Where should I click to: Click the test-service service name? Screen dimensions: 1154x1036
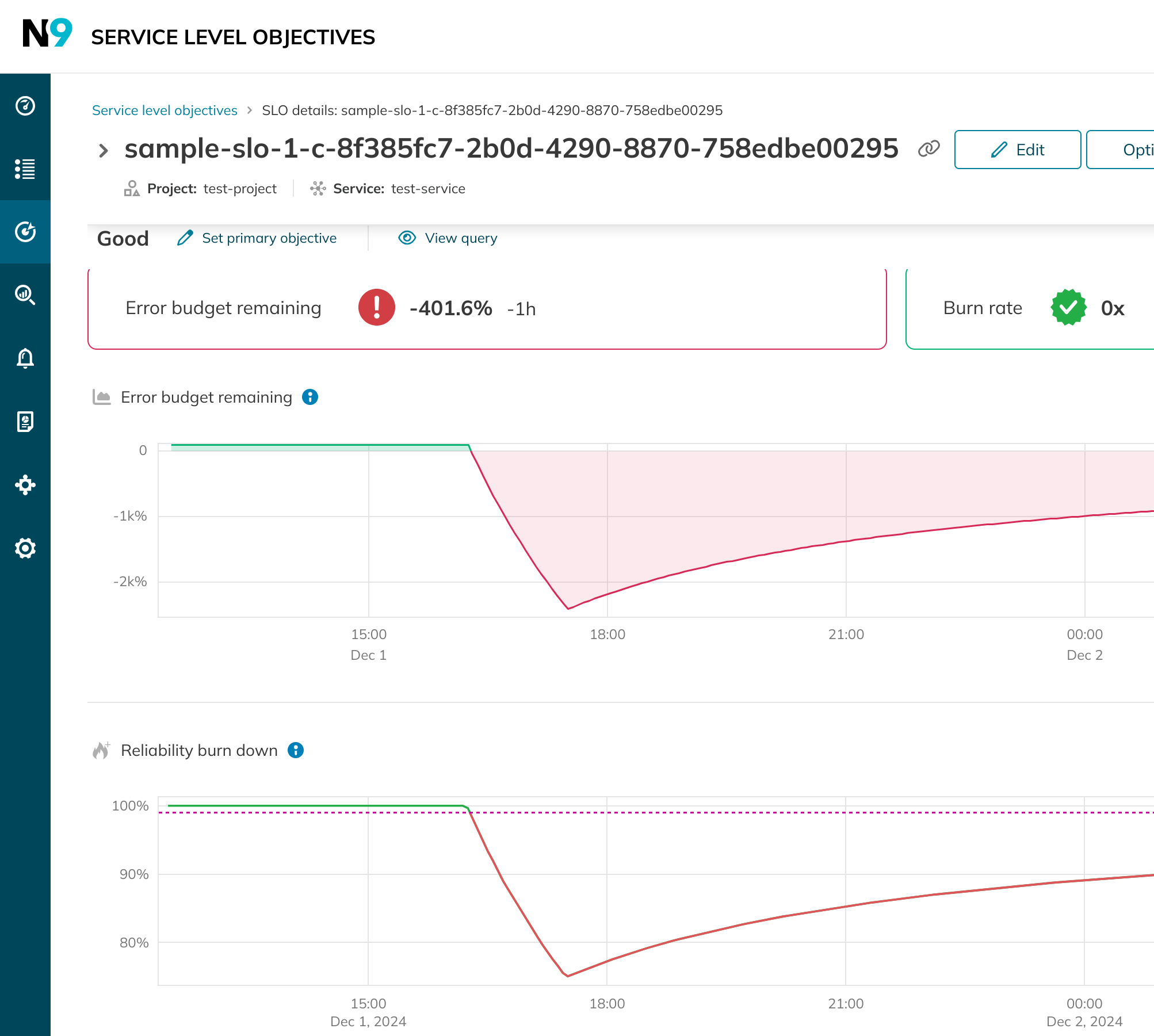click(429, 189)
